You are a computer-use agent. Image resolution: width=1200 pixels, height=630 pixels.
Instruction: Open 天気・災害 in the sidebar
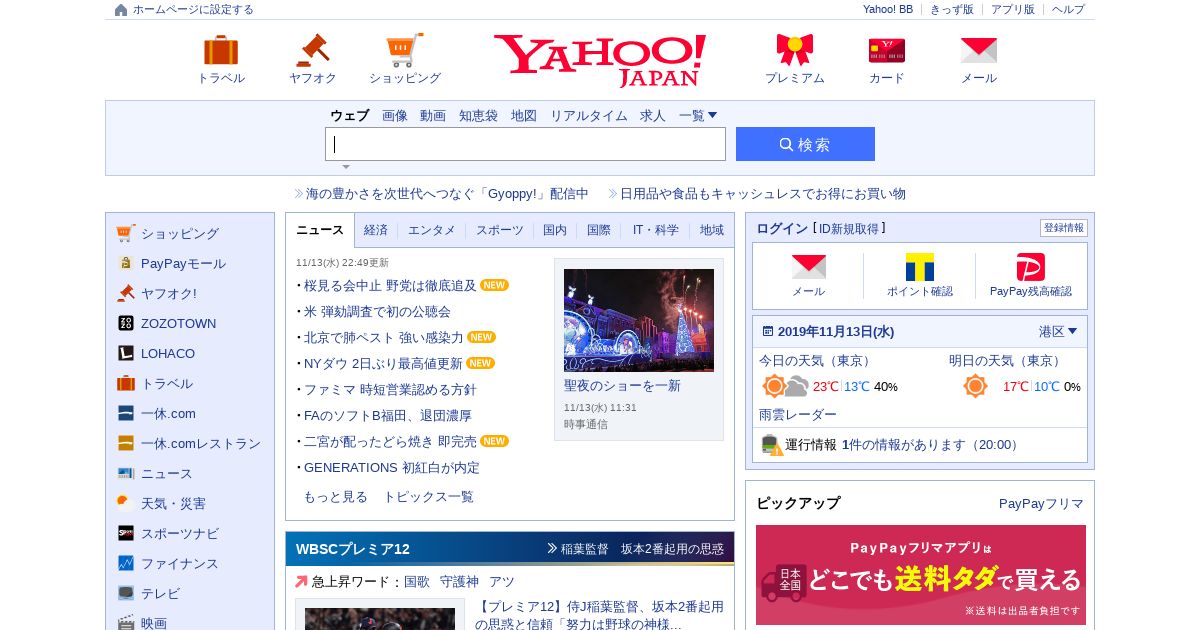tap(173, 503)
